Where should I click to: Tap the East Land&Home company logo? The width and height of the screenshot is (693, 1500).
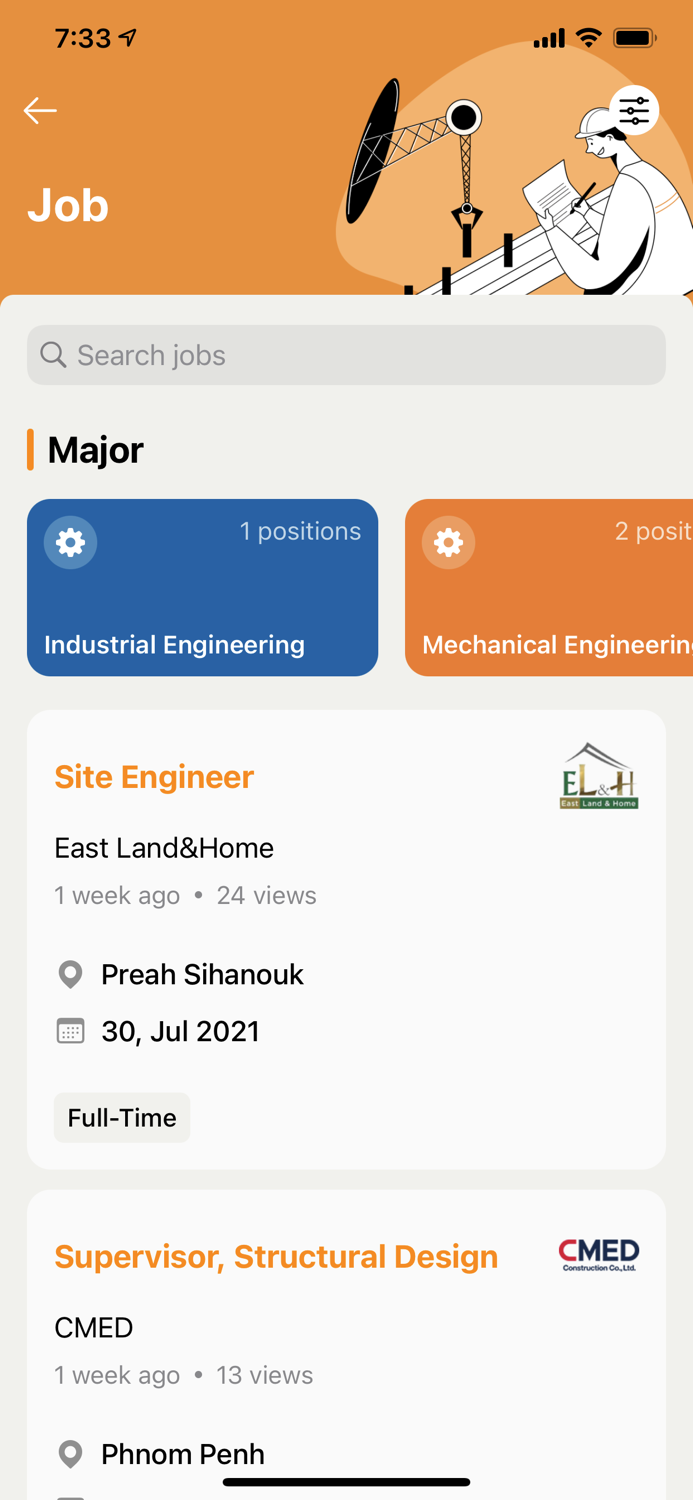(599, 775)
